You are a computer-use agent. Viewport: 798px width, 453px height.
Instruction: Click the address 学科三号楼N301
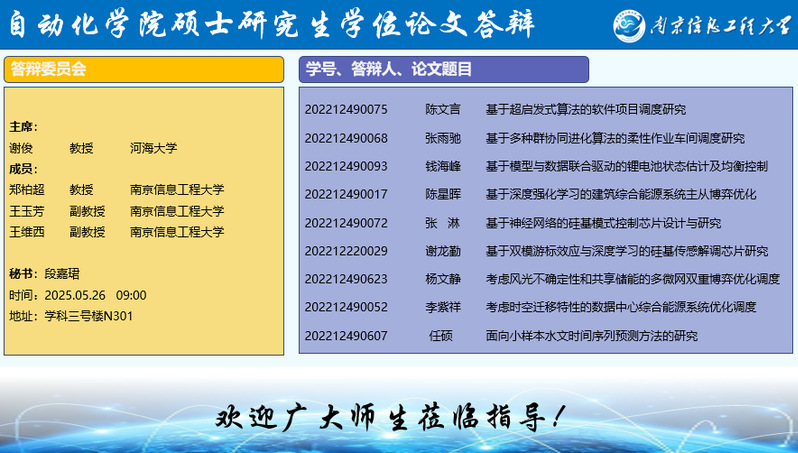click(x=89, y=316)
